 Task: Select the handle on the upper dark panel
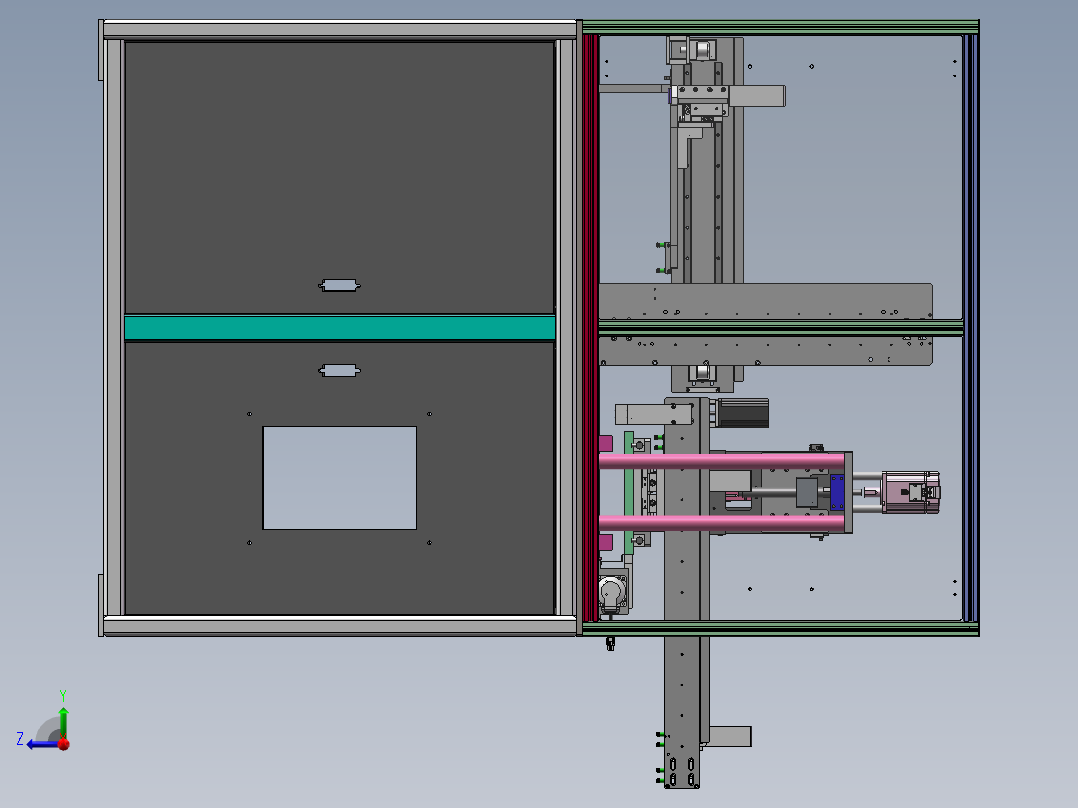pyautogui.click(x=340, y=285)
